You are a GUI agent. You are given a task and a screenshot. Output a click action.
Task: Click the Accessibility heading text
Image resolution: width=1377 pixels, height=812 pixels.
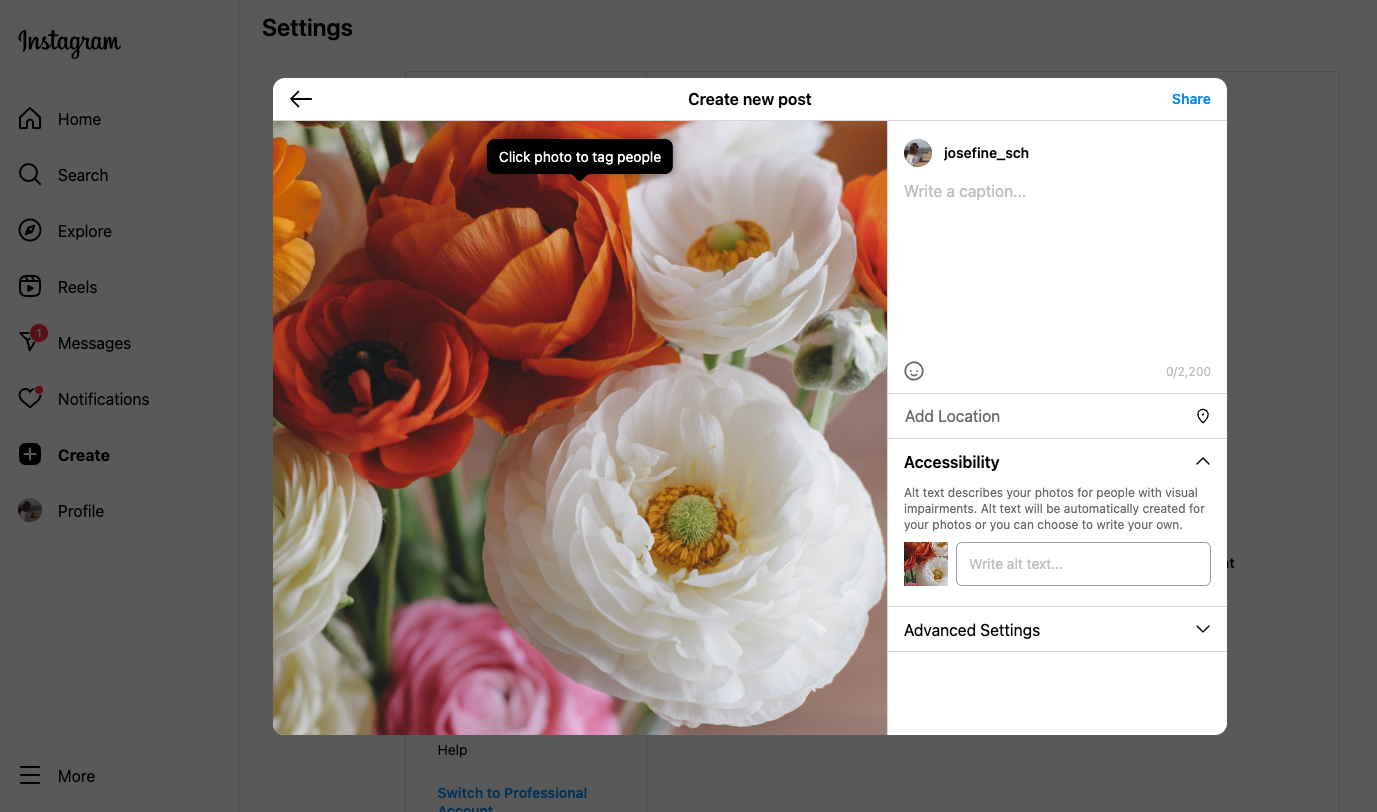pyautogui.click(x=951, y=462)
